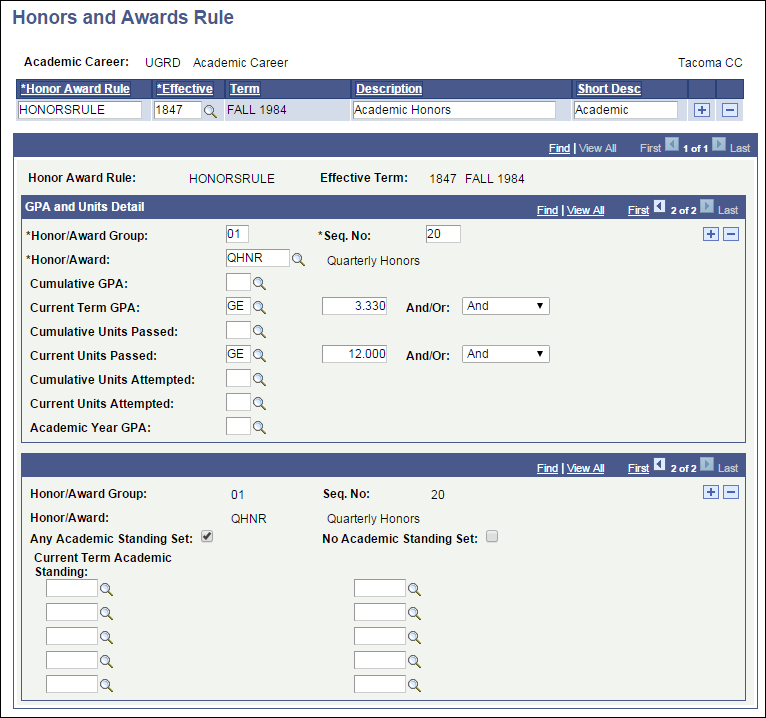Image resolution: width=766 pixels, height=718 pixels.
Task: Add row in academic standing section
Action: (x=711, y=492)
